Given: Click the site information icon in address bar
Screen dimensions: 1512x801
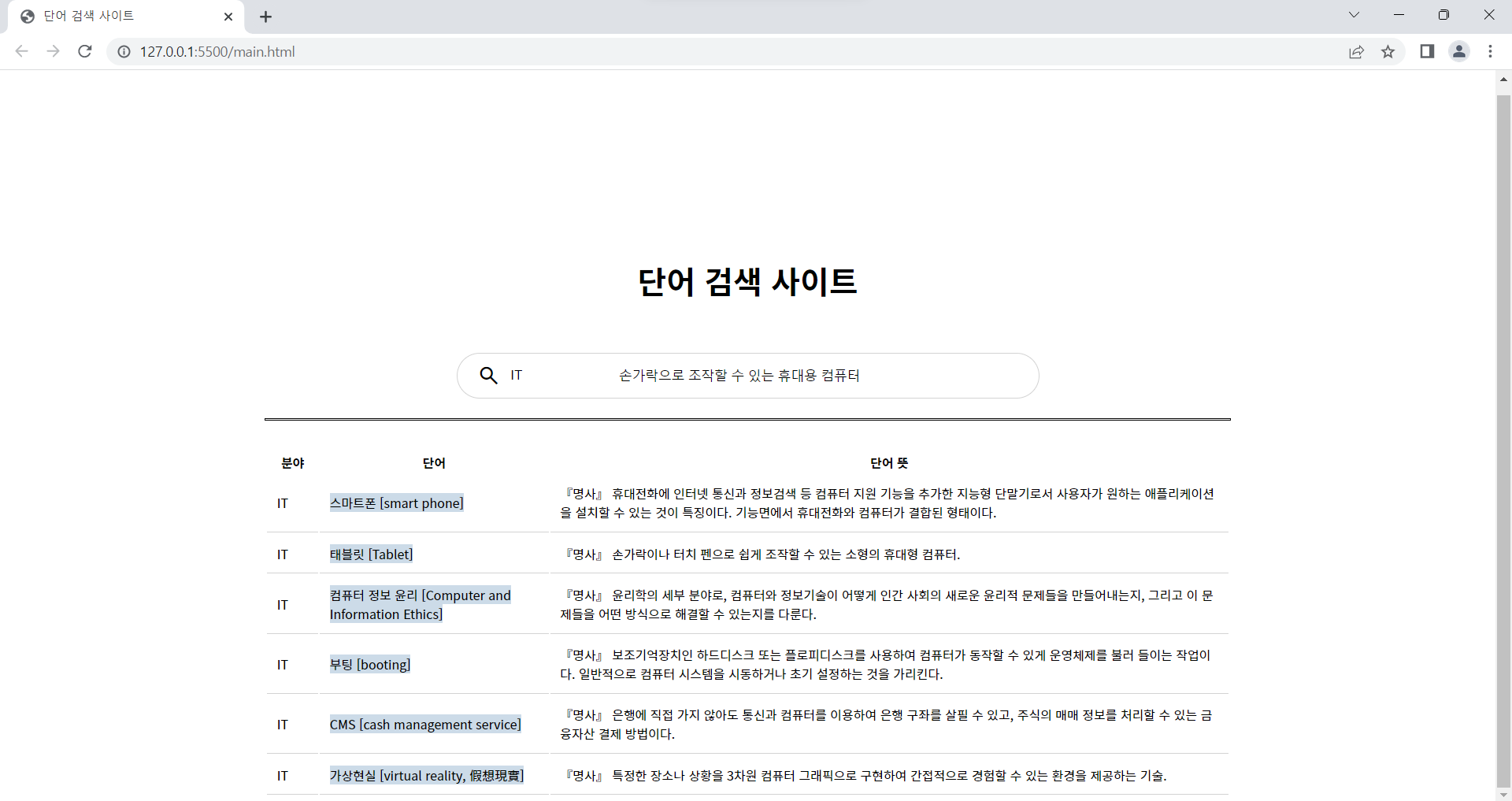Looking at the screenshot, I should click(x=124, y=52).
